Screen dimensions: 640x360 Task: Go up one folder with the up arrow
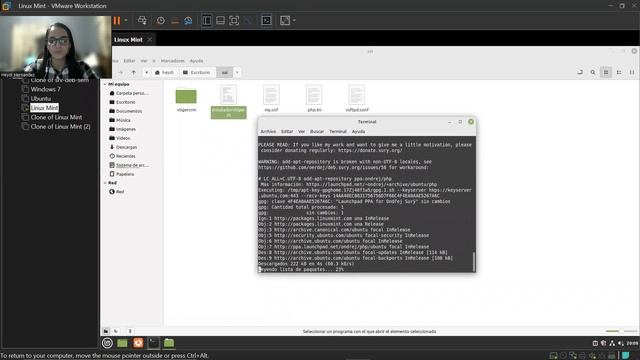(x=133, y=72)
